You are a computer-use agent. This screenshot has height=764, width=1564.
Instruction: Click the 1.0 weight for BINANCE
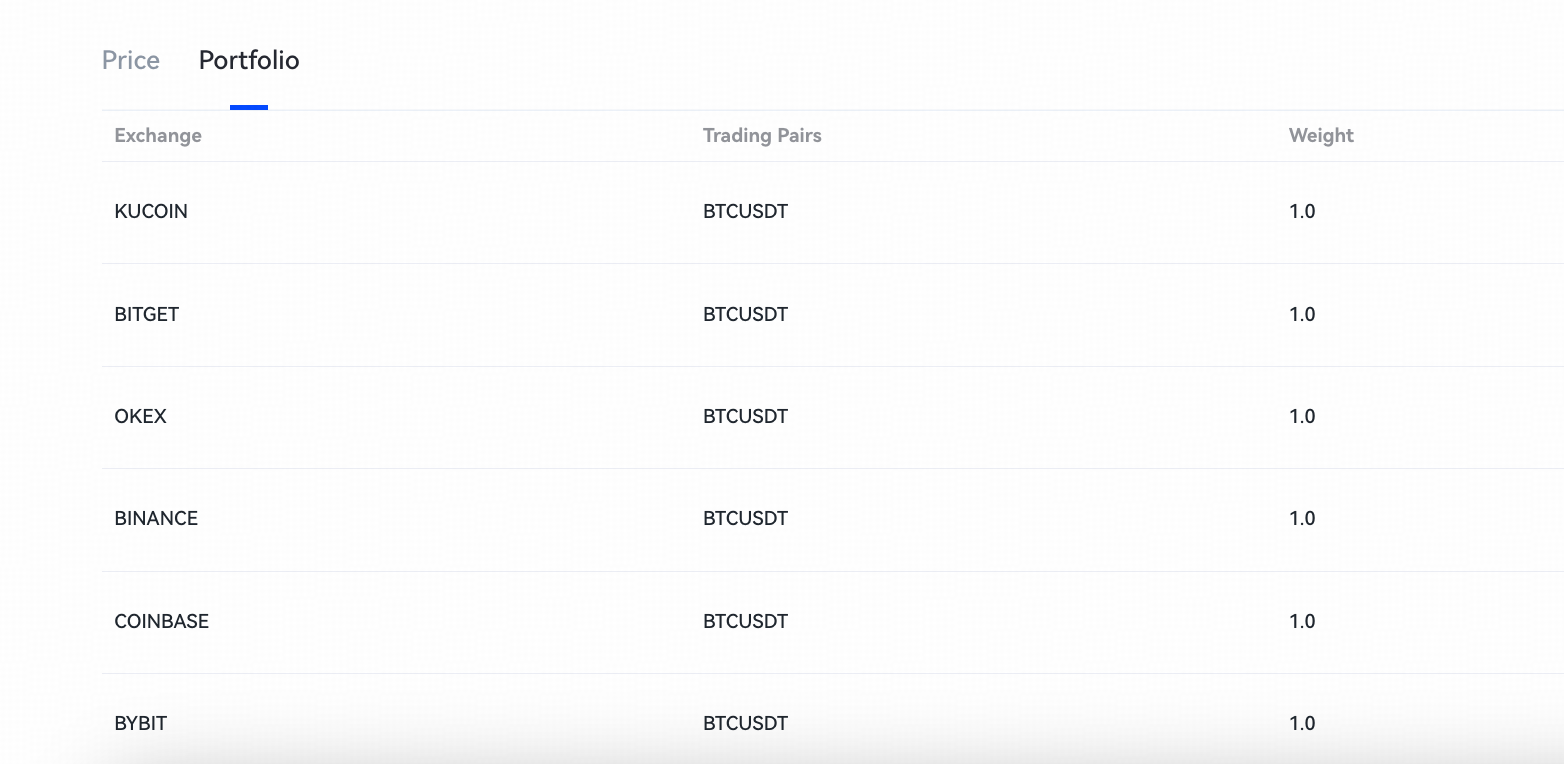pos(1302,518)
